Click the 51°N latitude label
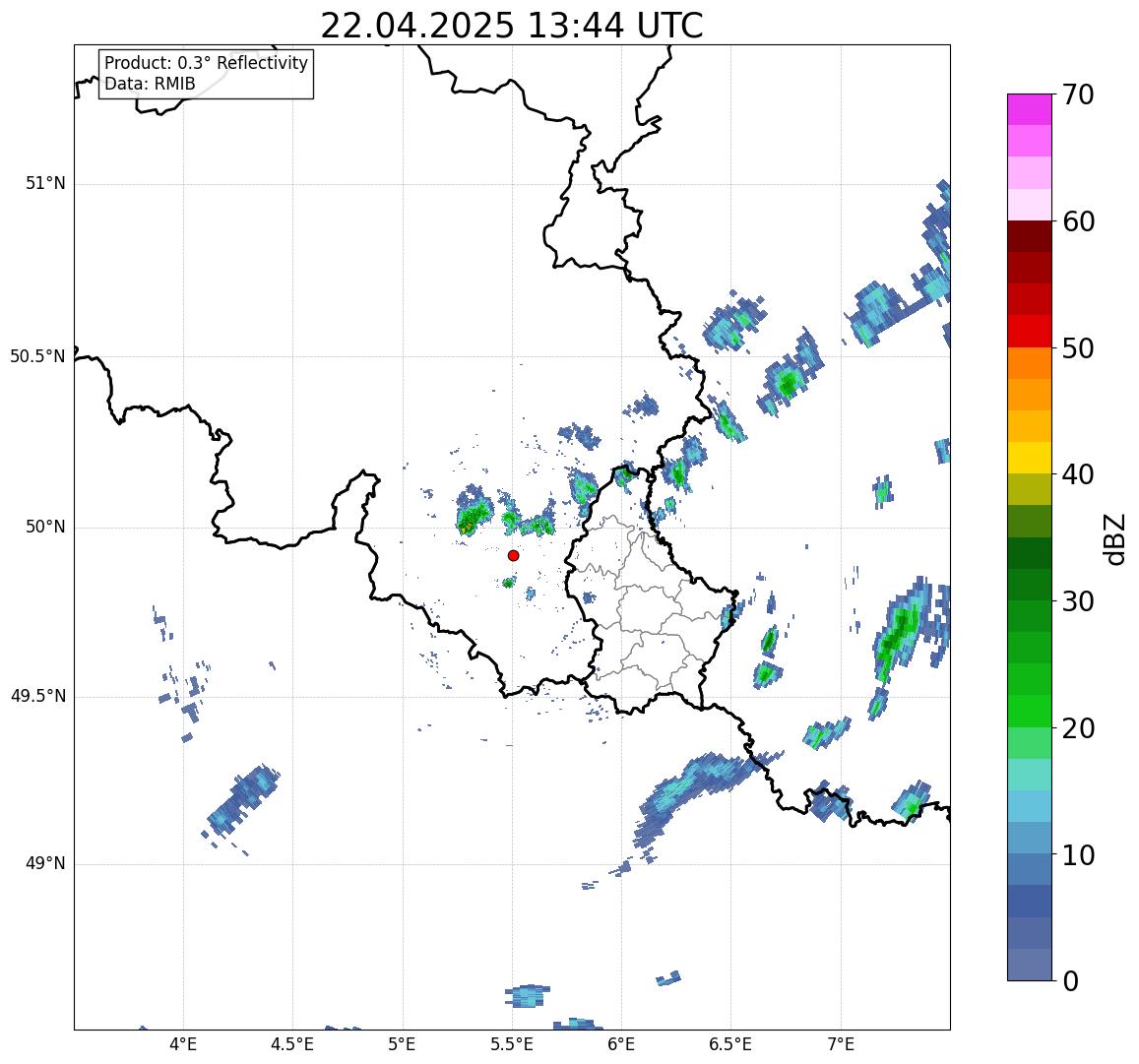Image resolution: width=1139 pixels, height=1064 pixels. tap(45, 184)
